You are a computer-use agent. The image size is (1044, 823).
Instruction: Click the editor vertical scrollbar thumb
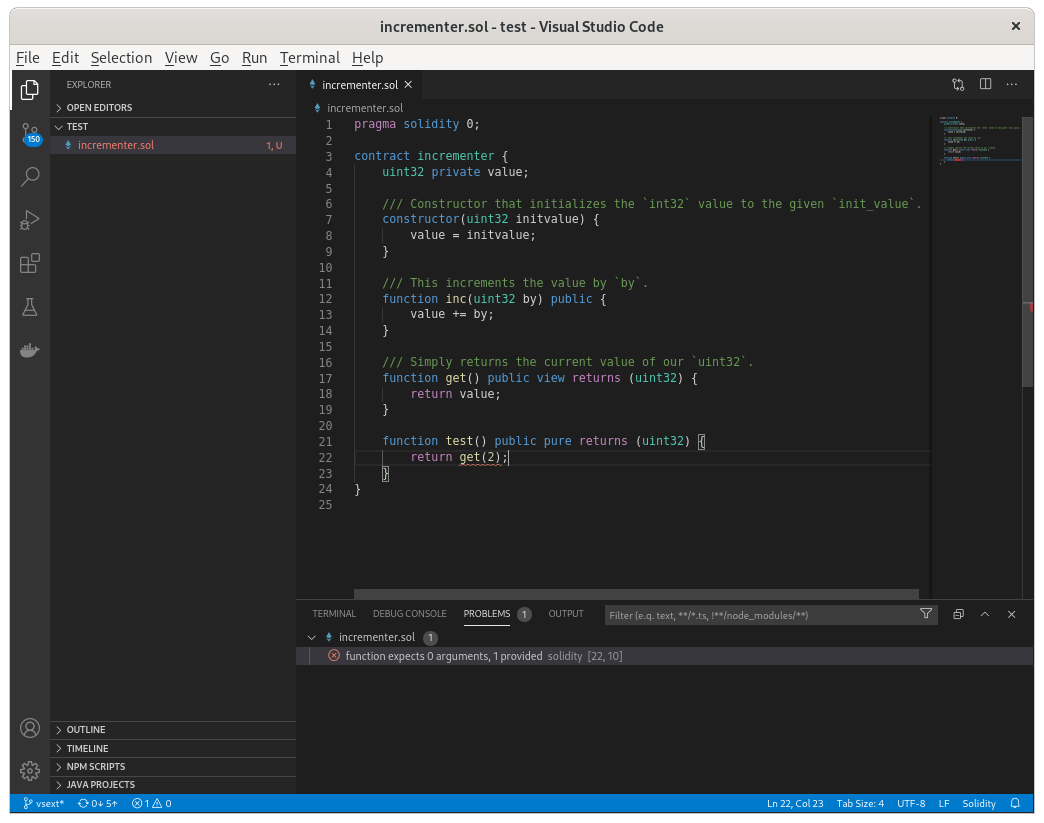point(1028,250)
